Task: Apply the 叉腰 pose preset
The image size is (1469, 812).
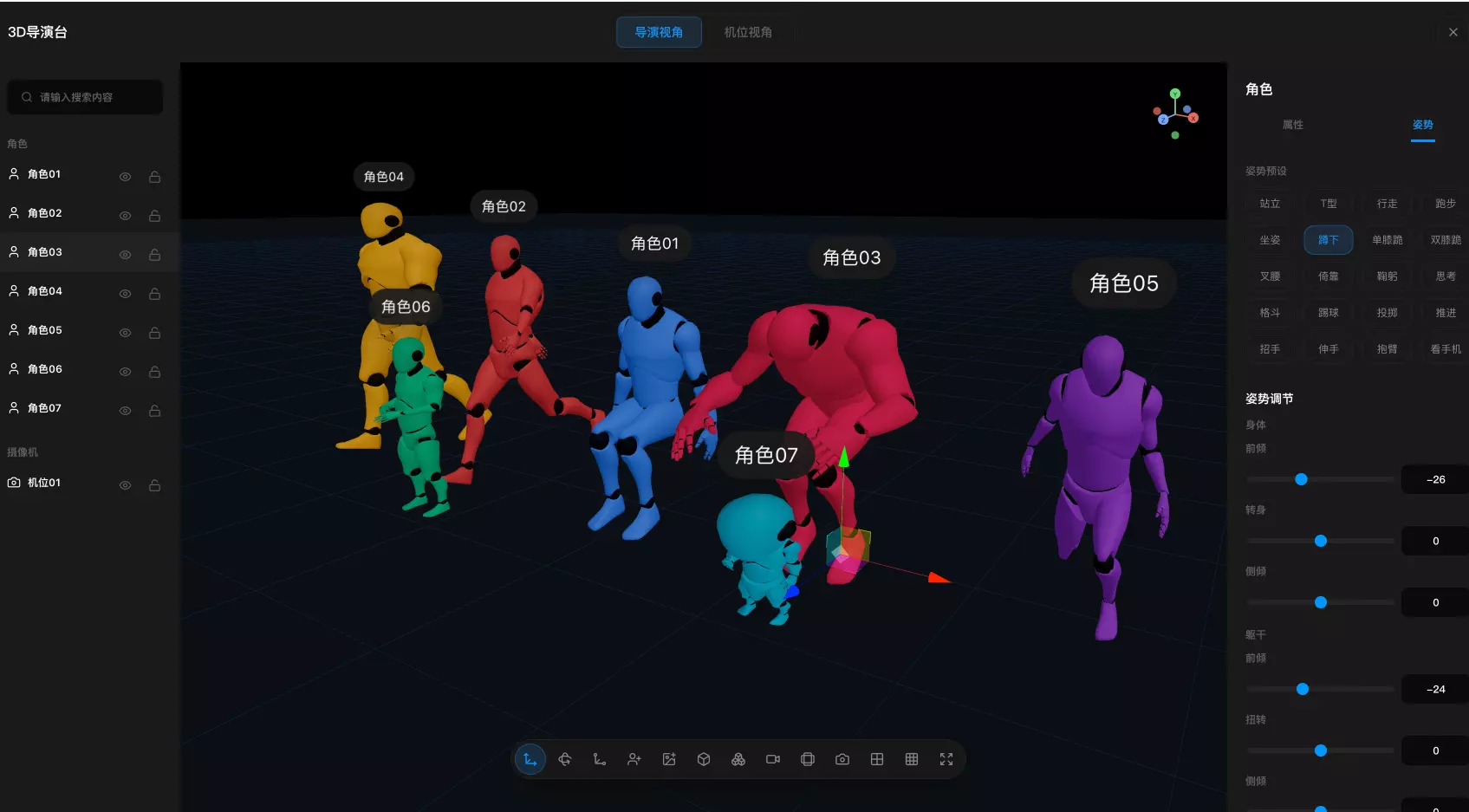Action: click(1270, 276)
